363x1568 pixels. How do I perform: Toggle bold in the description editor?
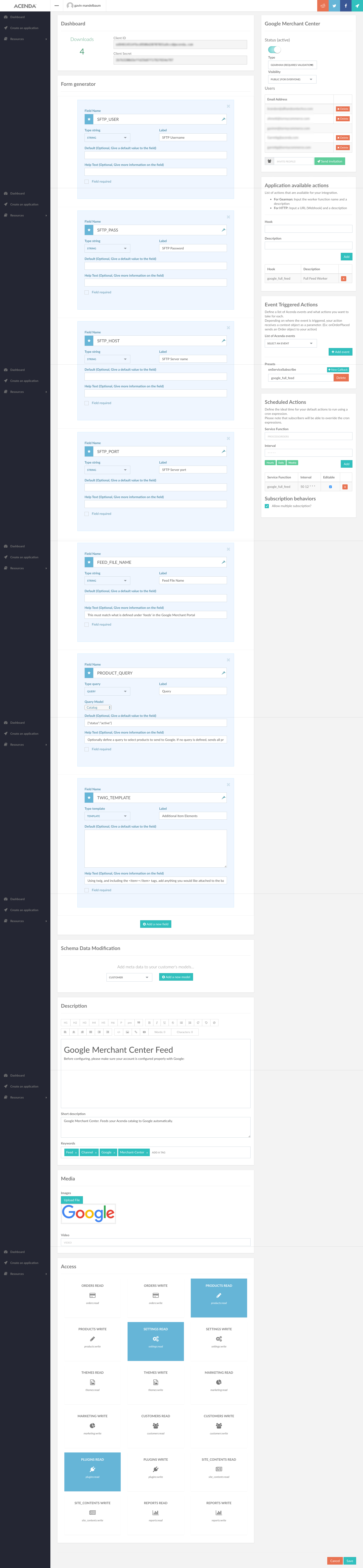[149, 1023]
